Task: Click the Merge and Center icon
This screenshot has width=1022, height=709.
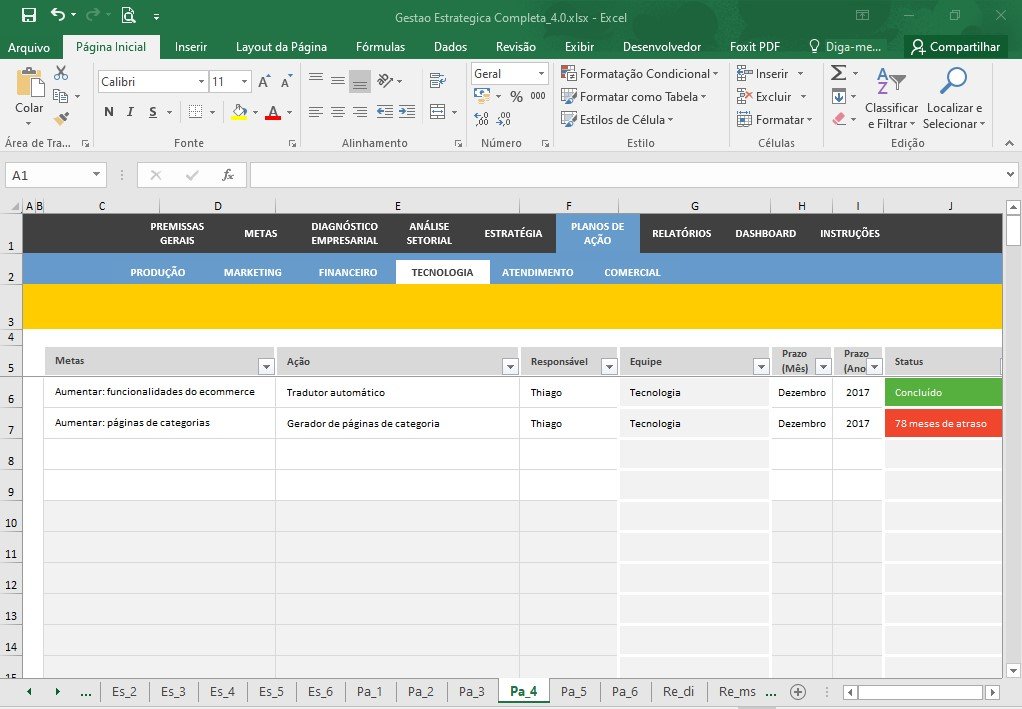Action: pyautogui.click(x=438, y=112)
